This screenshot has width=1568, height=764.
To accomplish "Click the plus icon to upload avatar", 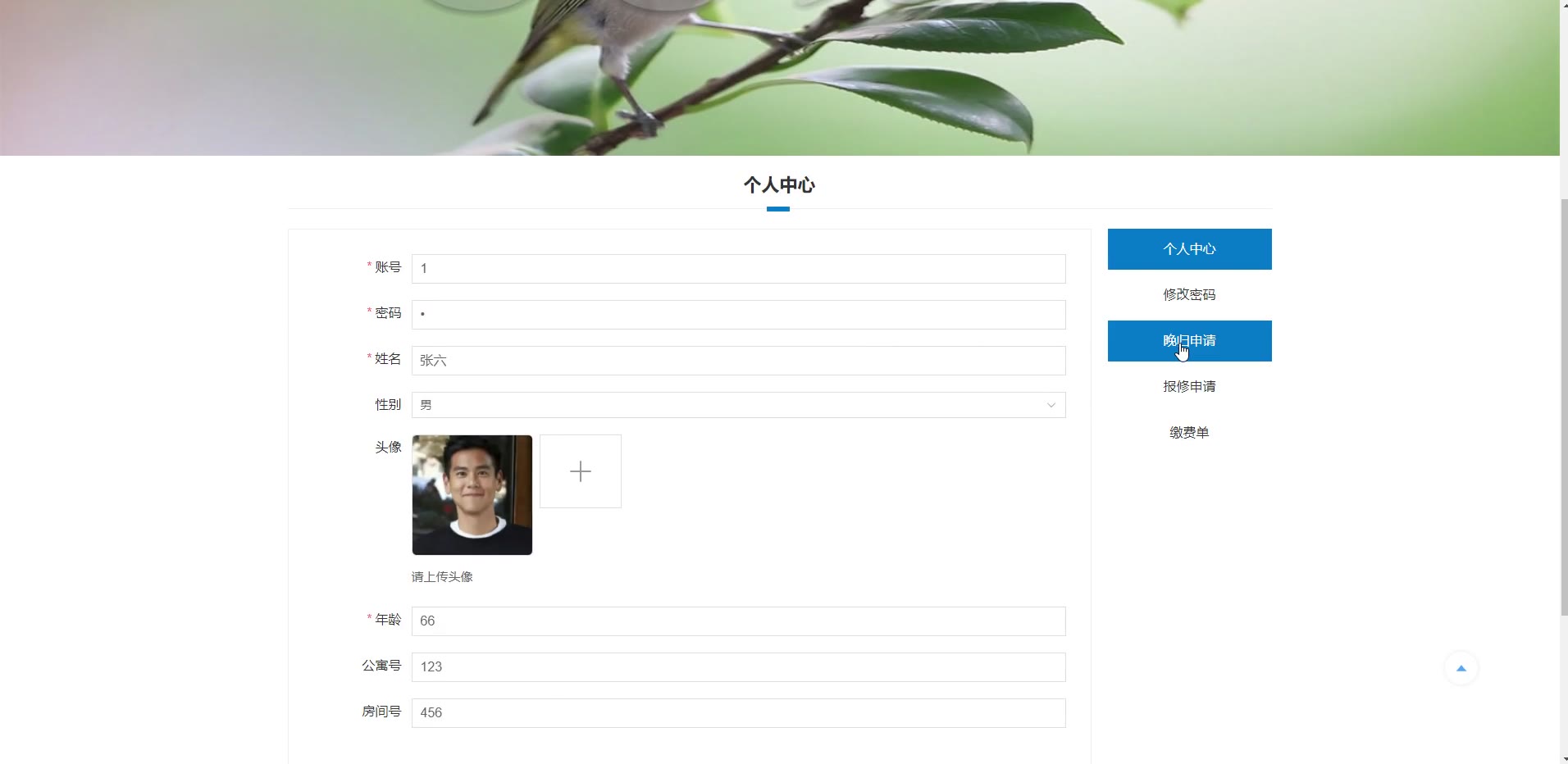I will coord(580,471).
